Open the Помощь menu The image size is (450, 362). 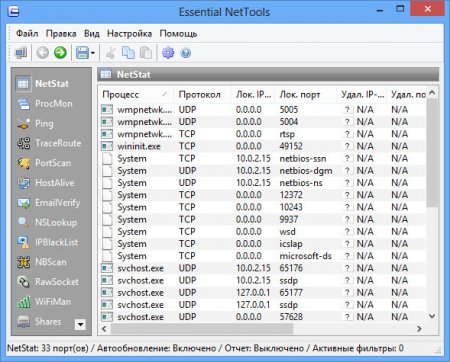(x=178, y=34)
